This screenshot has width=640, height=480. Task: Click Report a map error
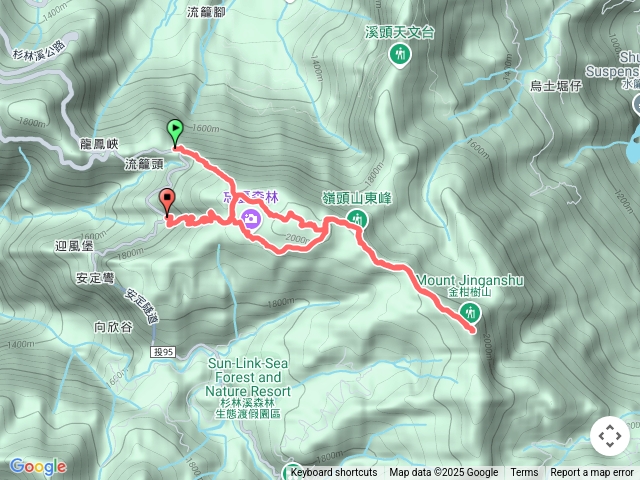pos(591,473)
